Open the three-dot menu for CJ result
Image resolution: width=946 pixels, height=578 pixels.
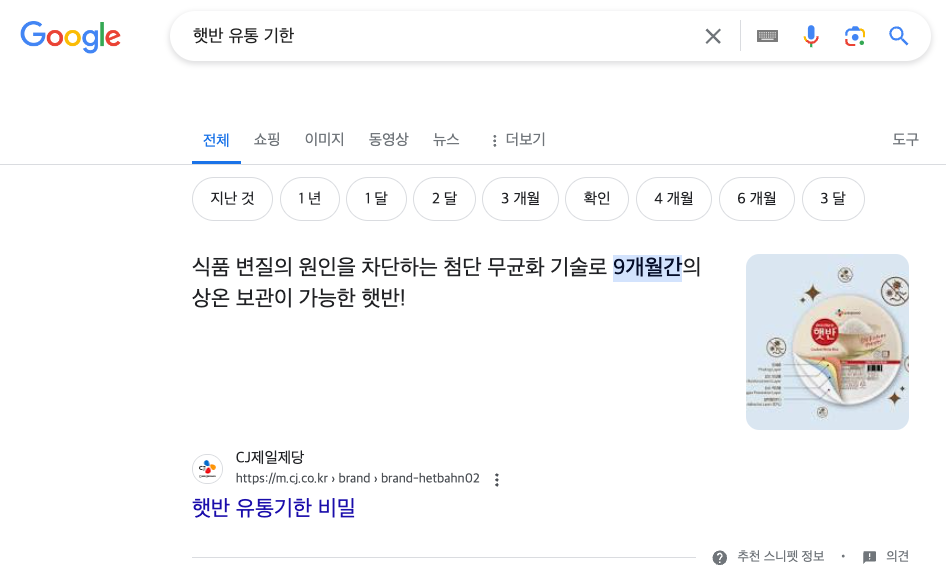pyautogui.click(x=497, y=479)
